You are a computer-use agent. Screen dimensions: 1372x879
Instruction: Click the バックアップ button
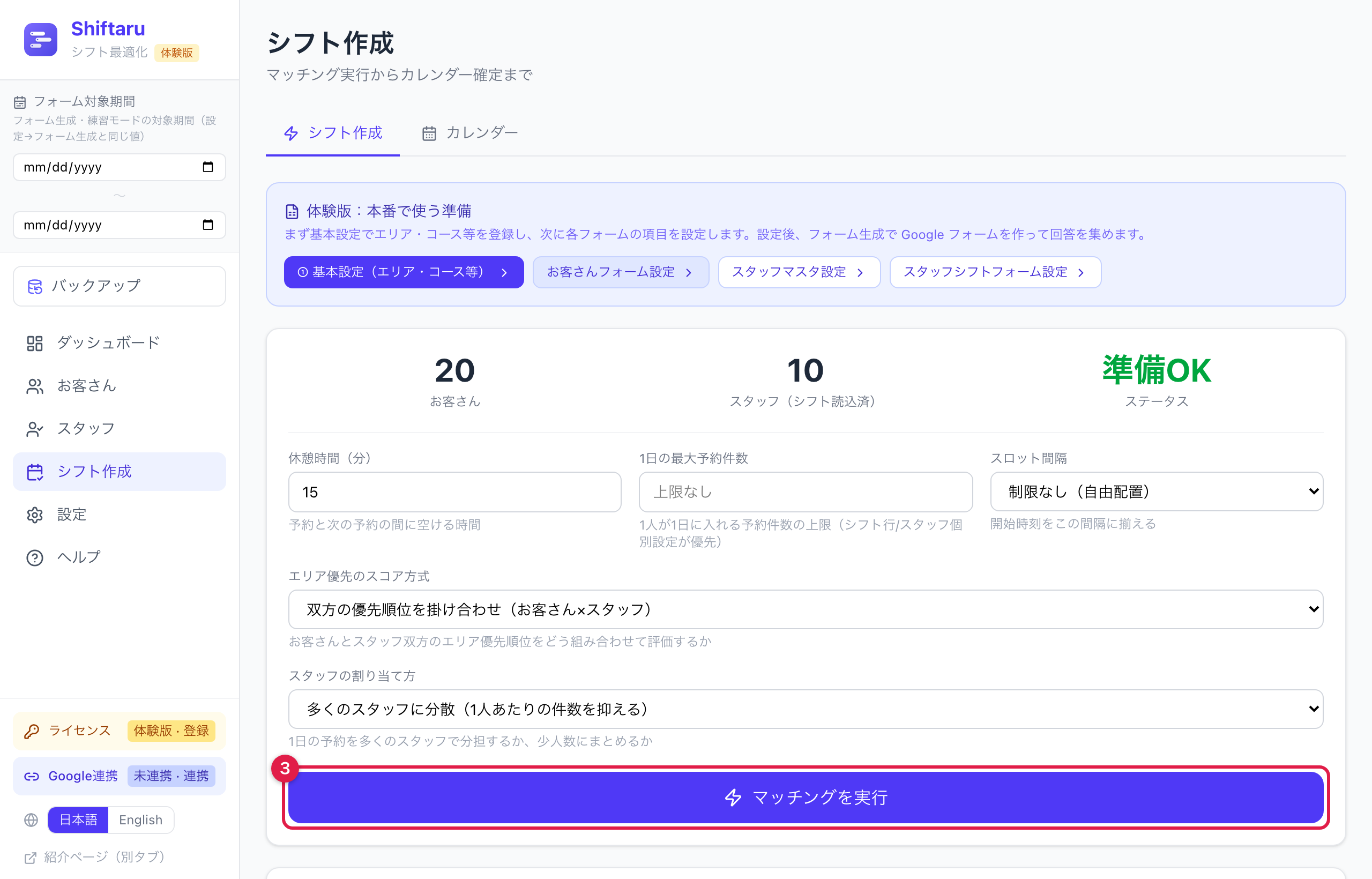[x=120, y=287]
